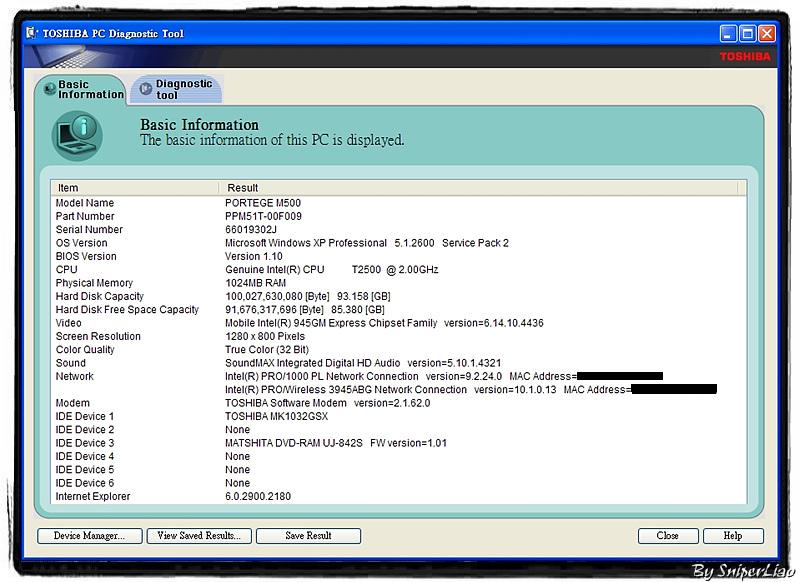Click Version 1.10 value
Viewport: 800px width, 582px height.
254,256
